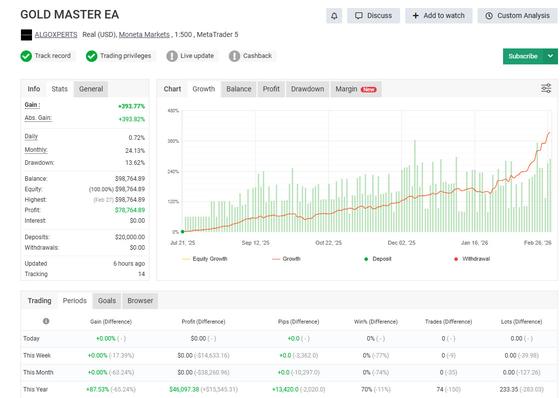Viewport: 560px width, 398px height.
Task: Open the Goals tab
Action: [107, 301]
